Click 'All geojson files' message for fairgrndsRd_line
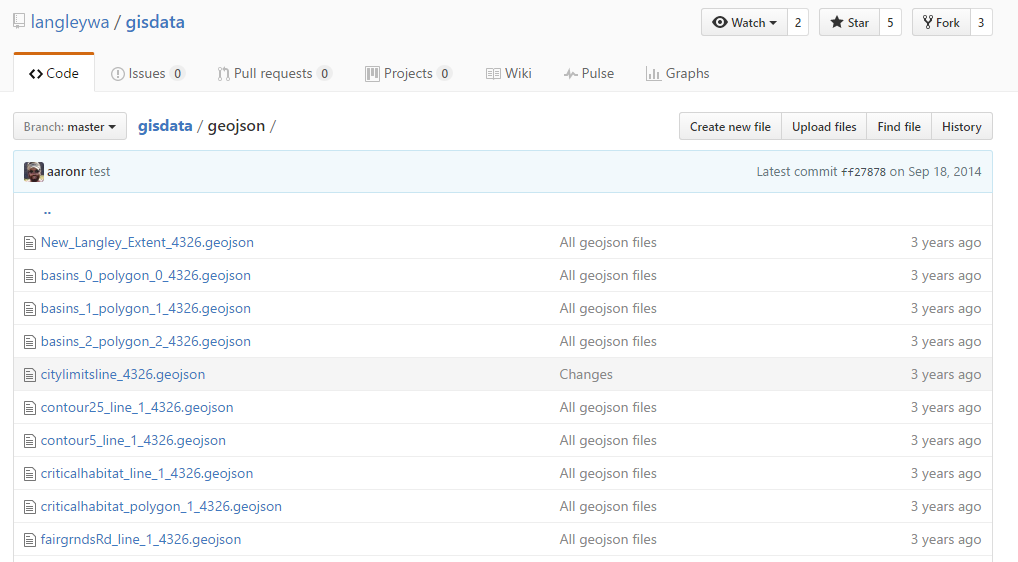The height and width of the screenshot is (562, 1018). click(x=608, y=540)
